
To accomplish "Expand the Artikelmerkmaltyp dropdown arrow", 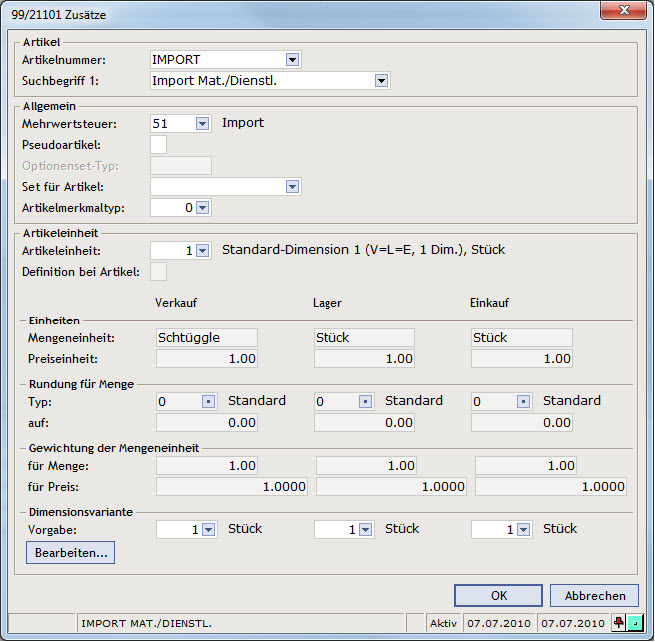I will click(x=203, y=208).
